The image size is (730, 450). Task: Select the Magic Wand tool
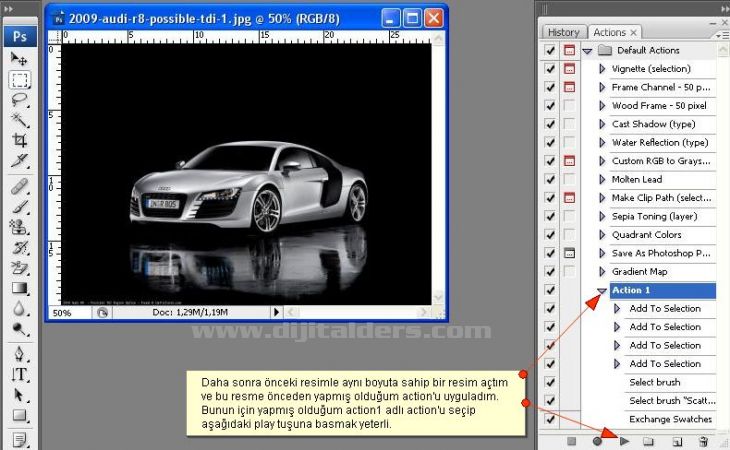[19, 120]
